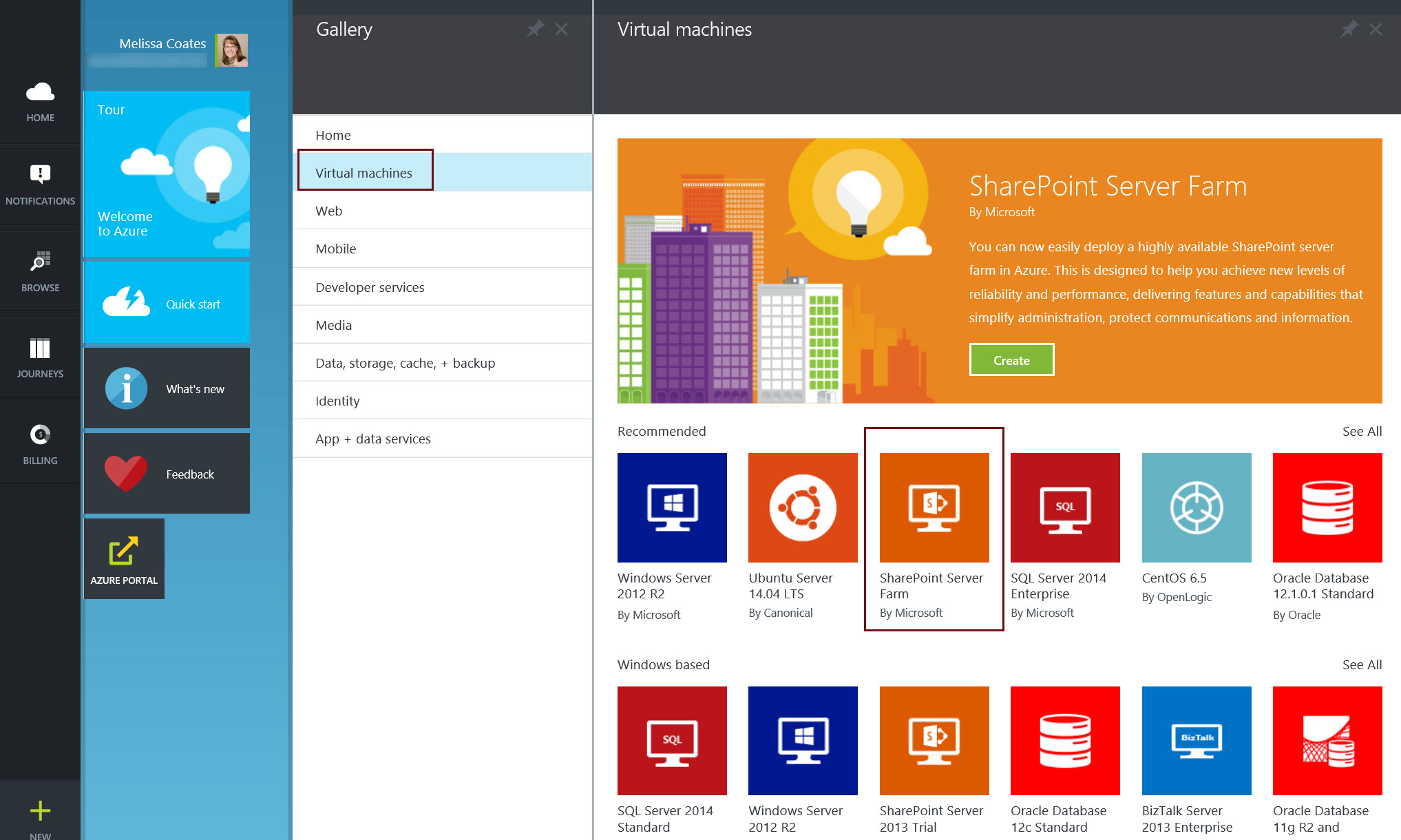1401x840 pixels.
Task: Open the Feedback heart tile
Action: (167, 474)
